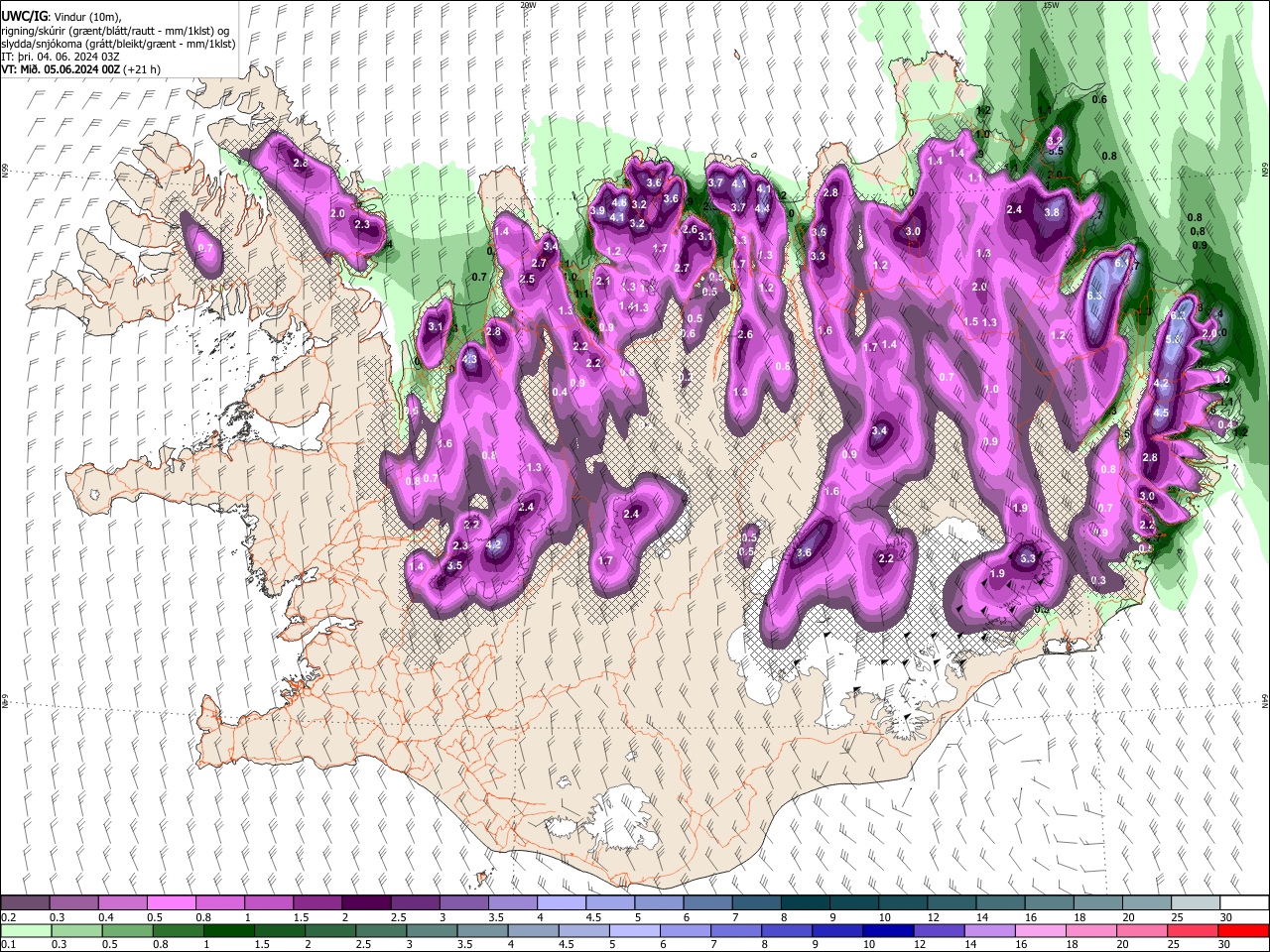
Task: Click the 2.4 value in the isolated central blob
Action: (x=632, y=514)
